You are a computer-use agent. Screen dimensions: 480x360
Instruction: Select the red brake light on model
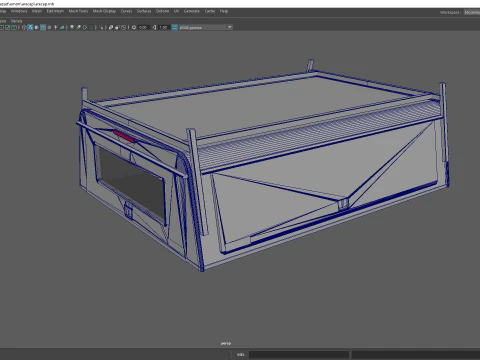[124, 136]
